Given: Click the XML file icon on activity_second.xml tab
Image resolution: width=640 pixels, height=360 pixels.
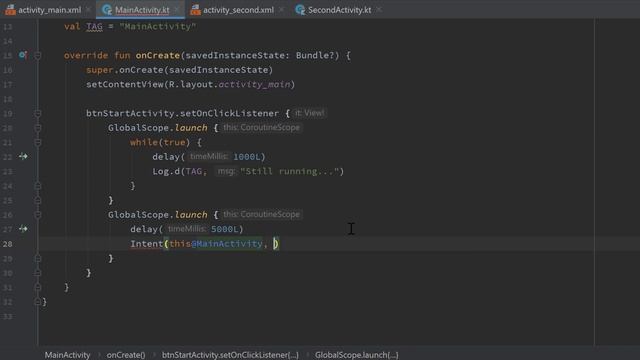Looking at the screenshot, I should click(x=196, y=10).
